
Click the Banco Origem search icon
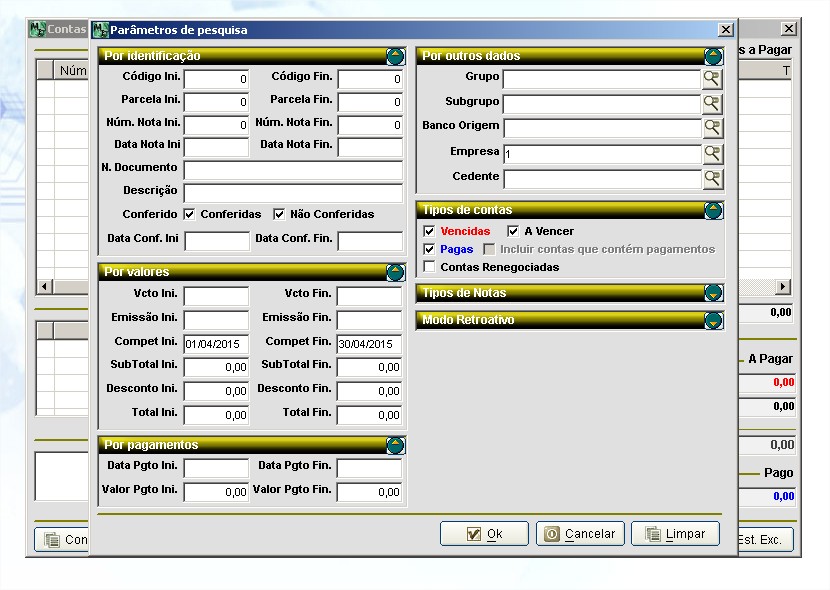(x=712, y=128)
